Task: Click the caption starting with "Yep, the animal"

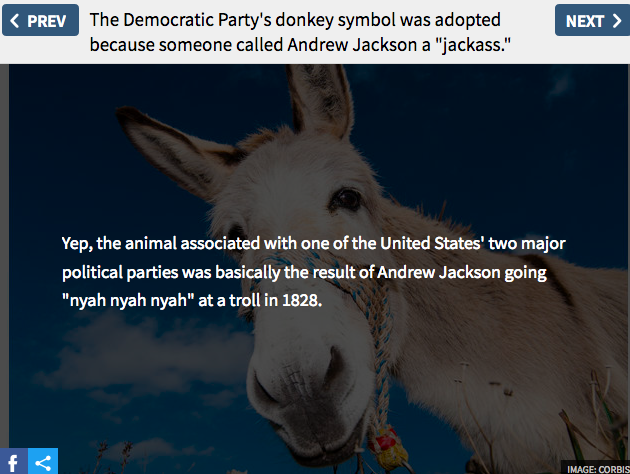Action: 313,272
